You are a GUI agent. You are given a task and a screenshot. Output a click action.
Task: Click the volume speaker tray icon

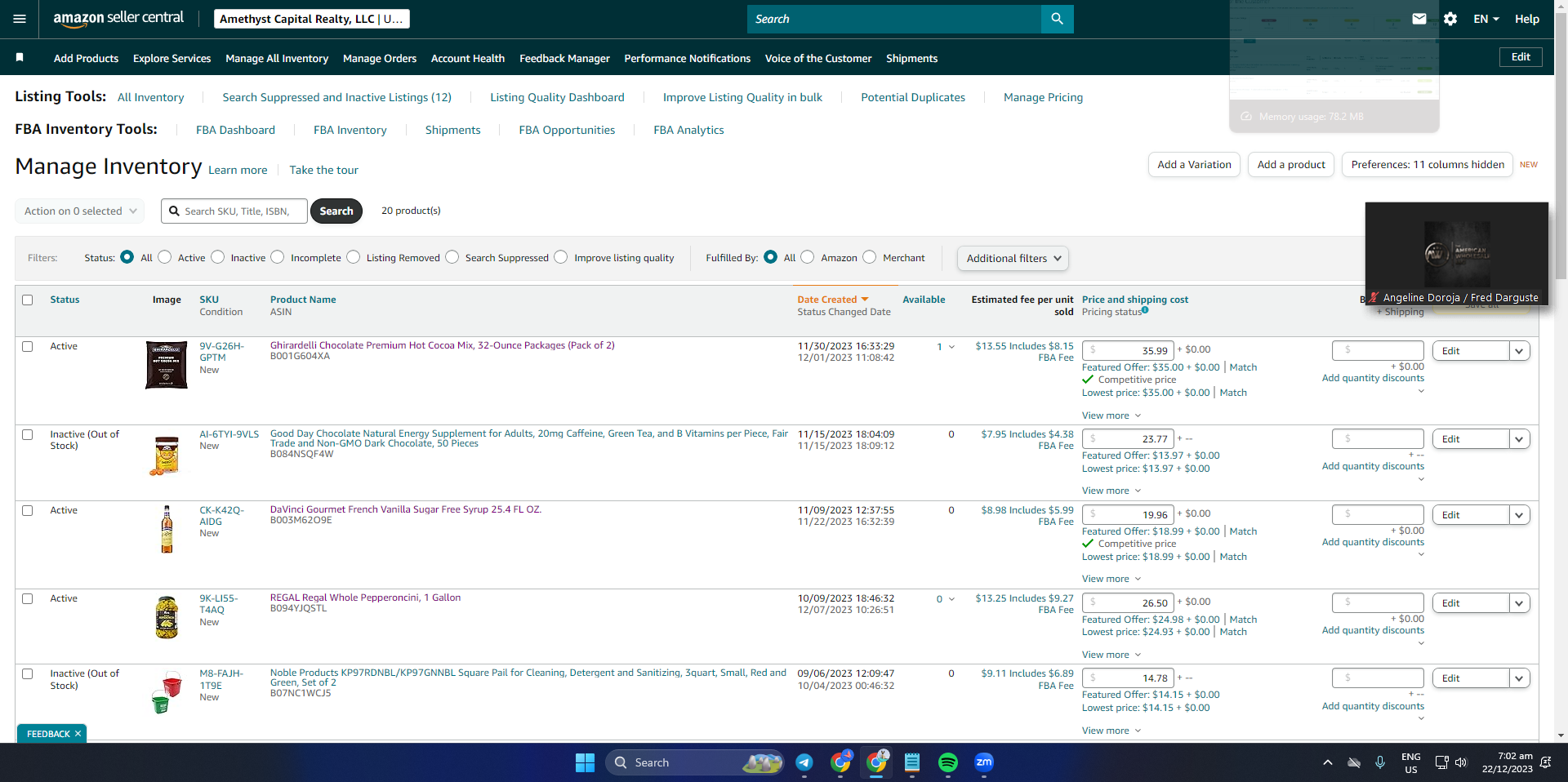tap(1461, 762)
